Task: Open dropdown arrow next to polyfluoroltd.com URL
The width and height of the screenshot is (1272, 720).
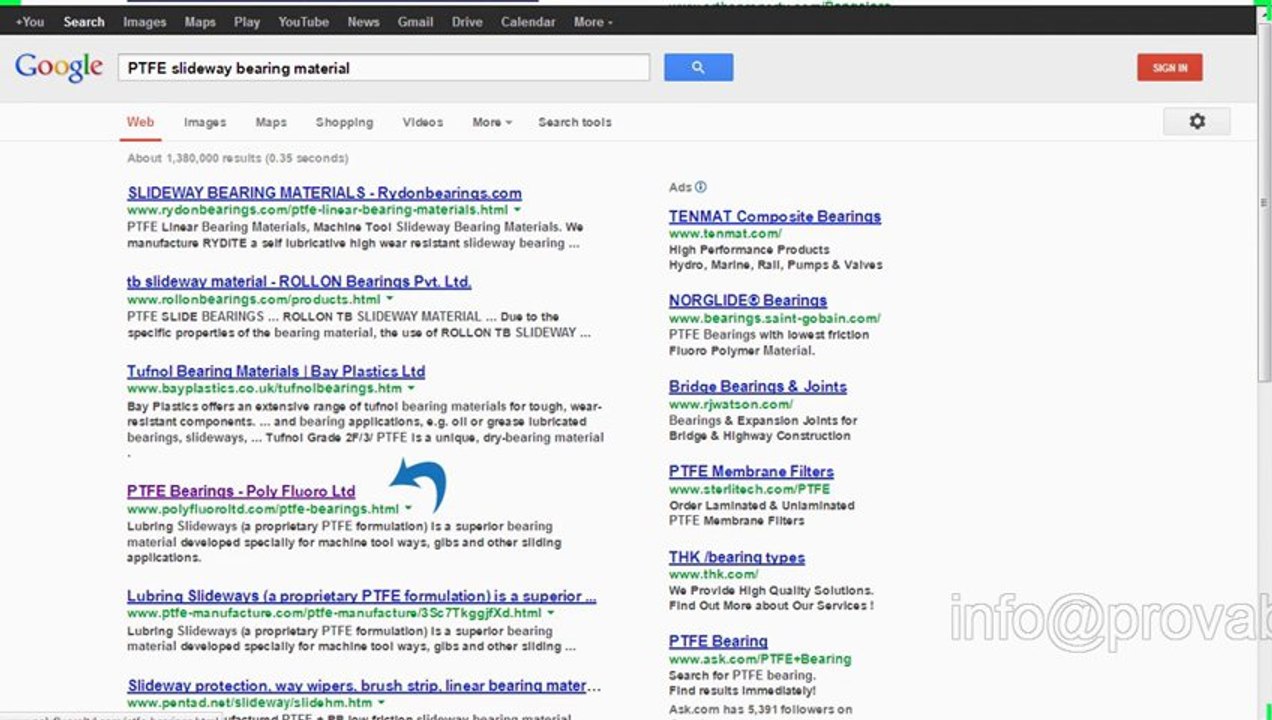Action: (408, 509)
